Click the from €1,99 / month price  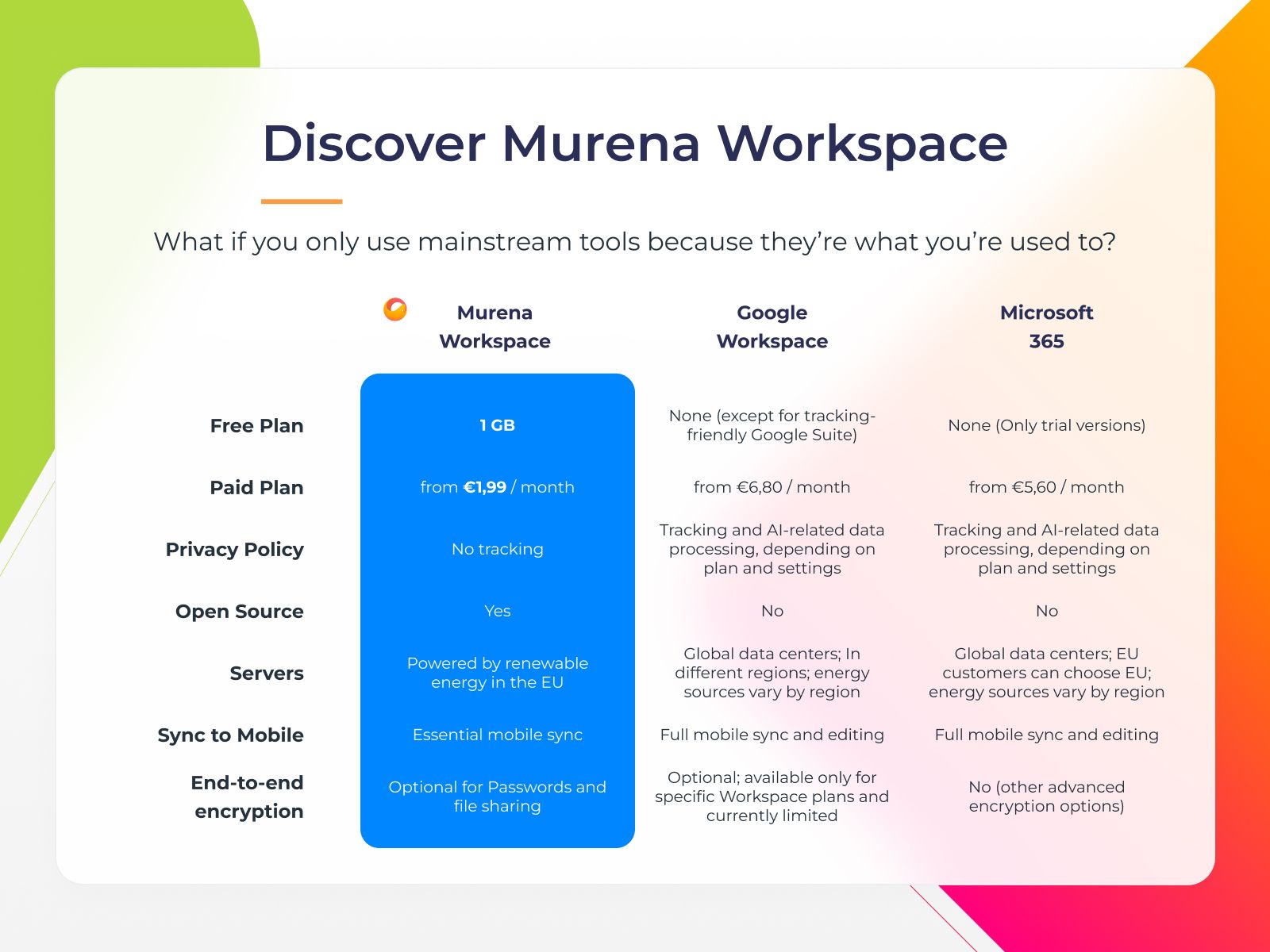point(497,487)
